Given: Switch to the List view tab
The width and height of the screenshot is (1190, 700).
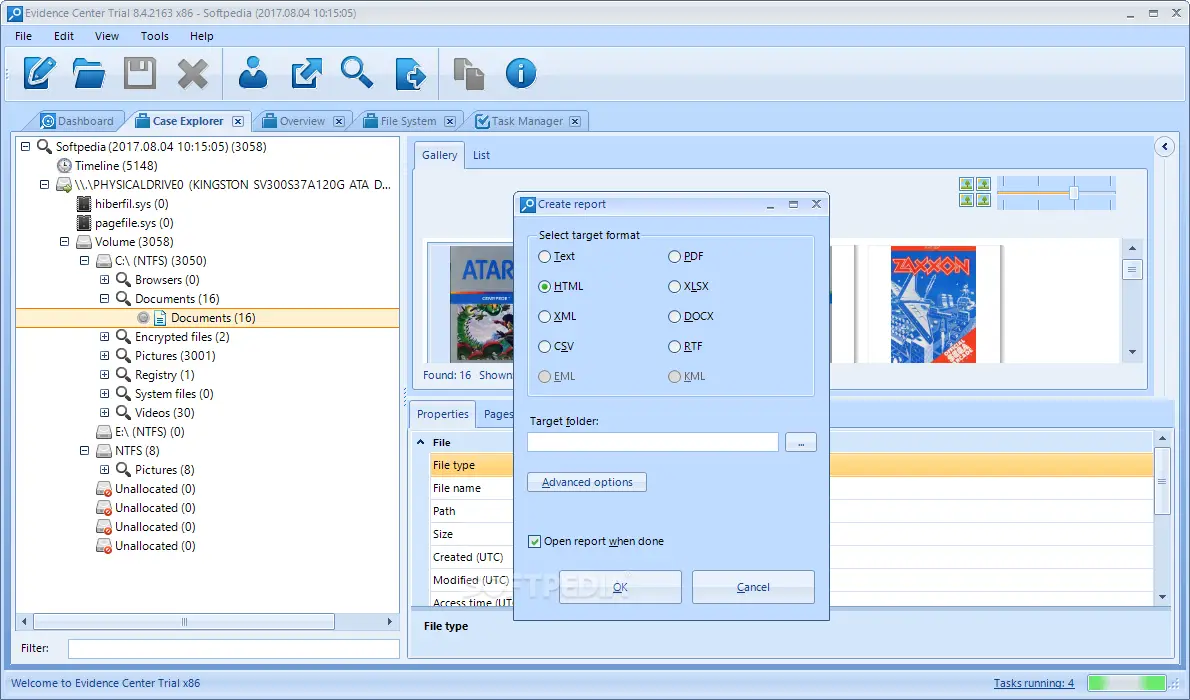Looking at the screenshot, I should coord(481,155).
